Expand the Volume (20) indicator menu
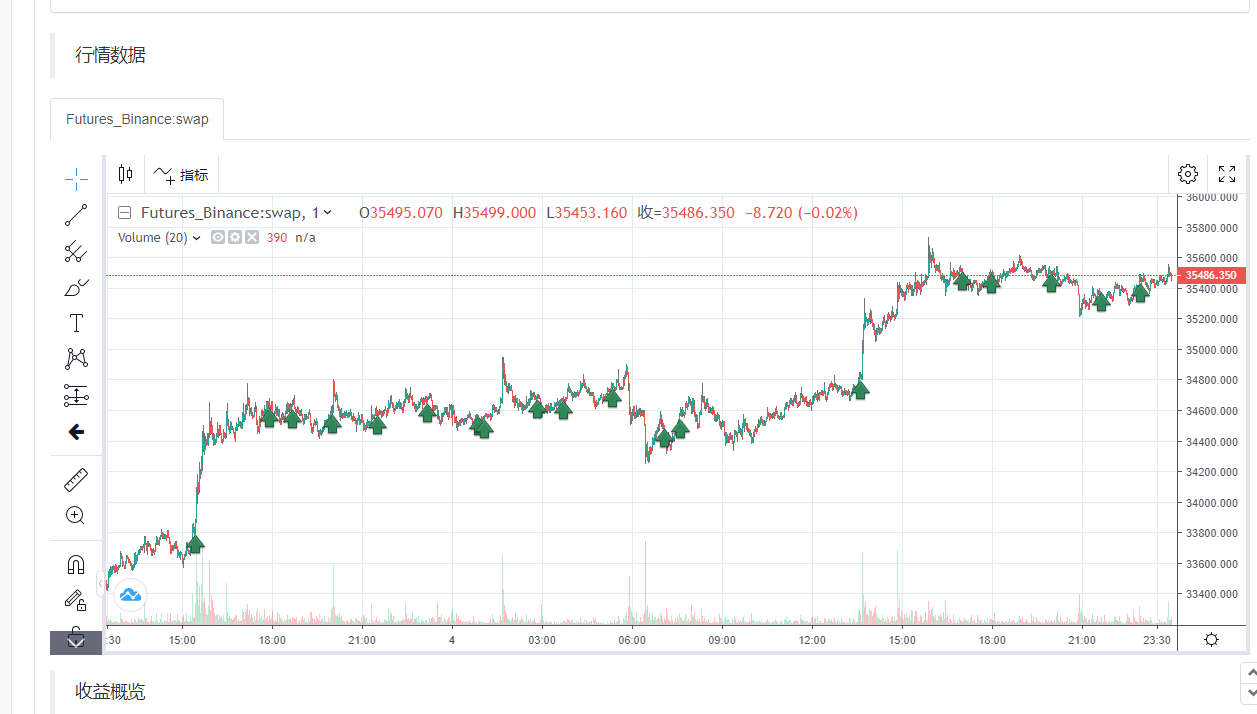 click(197, 238)
